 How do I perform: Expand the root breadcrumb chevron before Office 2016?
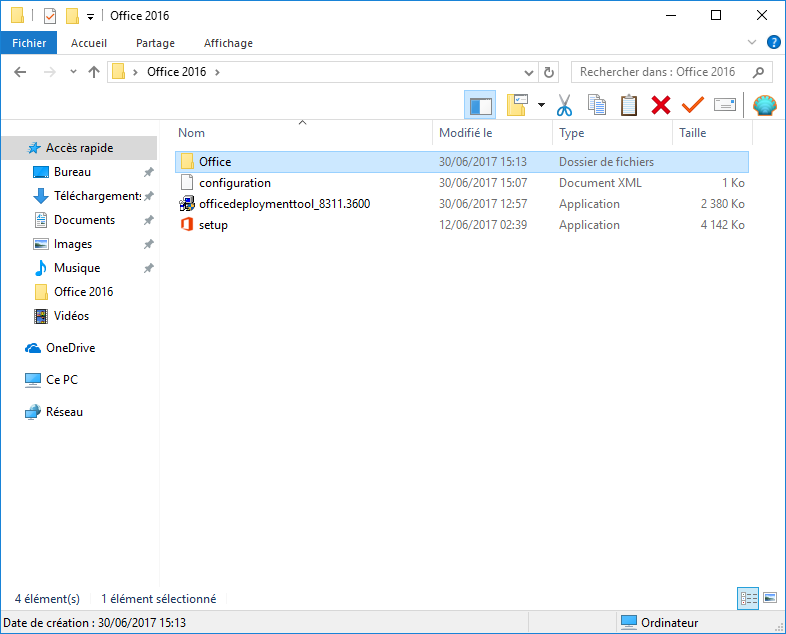[x=135, y=72]
